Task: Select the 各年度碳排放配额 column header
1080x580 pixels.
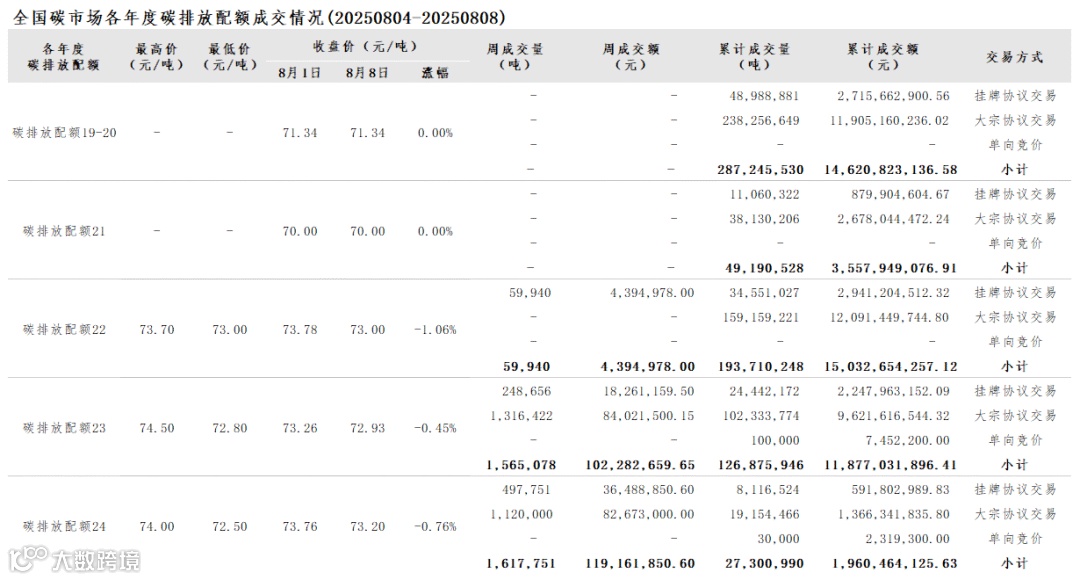Action: [x=63, y=56]
